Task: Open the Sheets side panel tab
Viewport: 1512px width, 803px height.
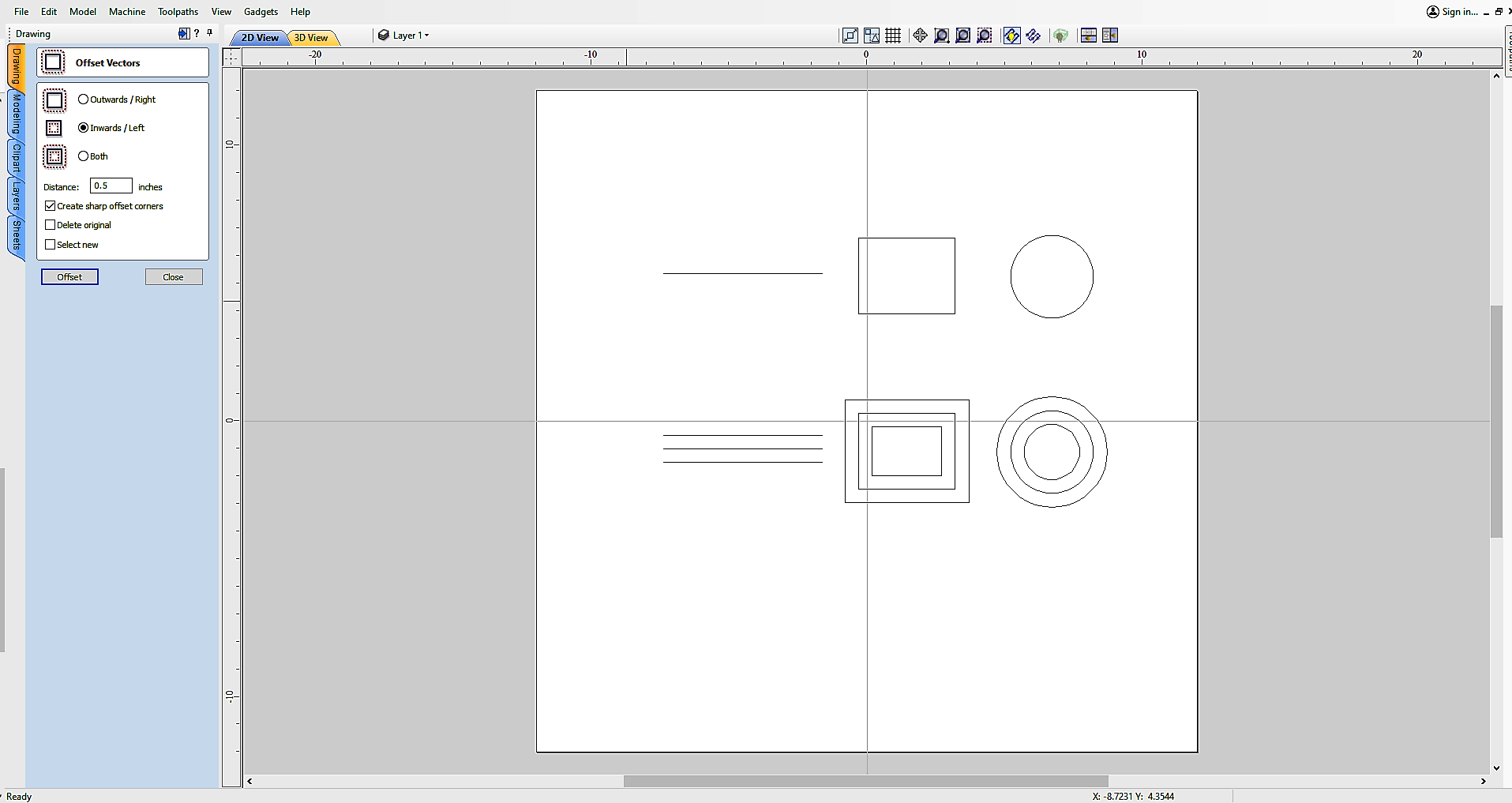Action: (x=14, y=235)
